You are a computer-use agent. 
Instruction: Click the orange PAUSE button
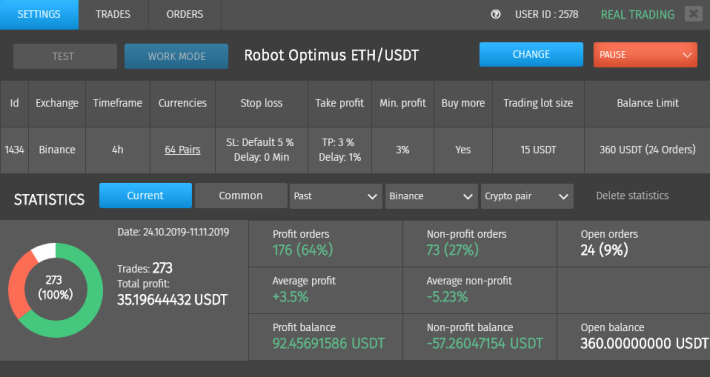tap(645, 55)
